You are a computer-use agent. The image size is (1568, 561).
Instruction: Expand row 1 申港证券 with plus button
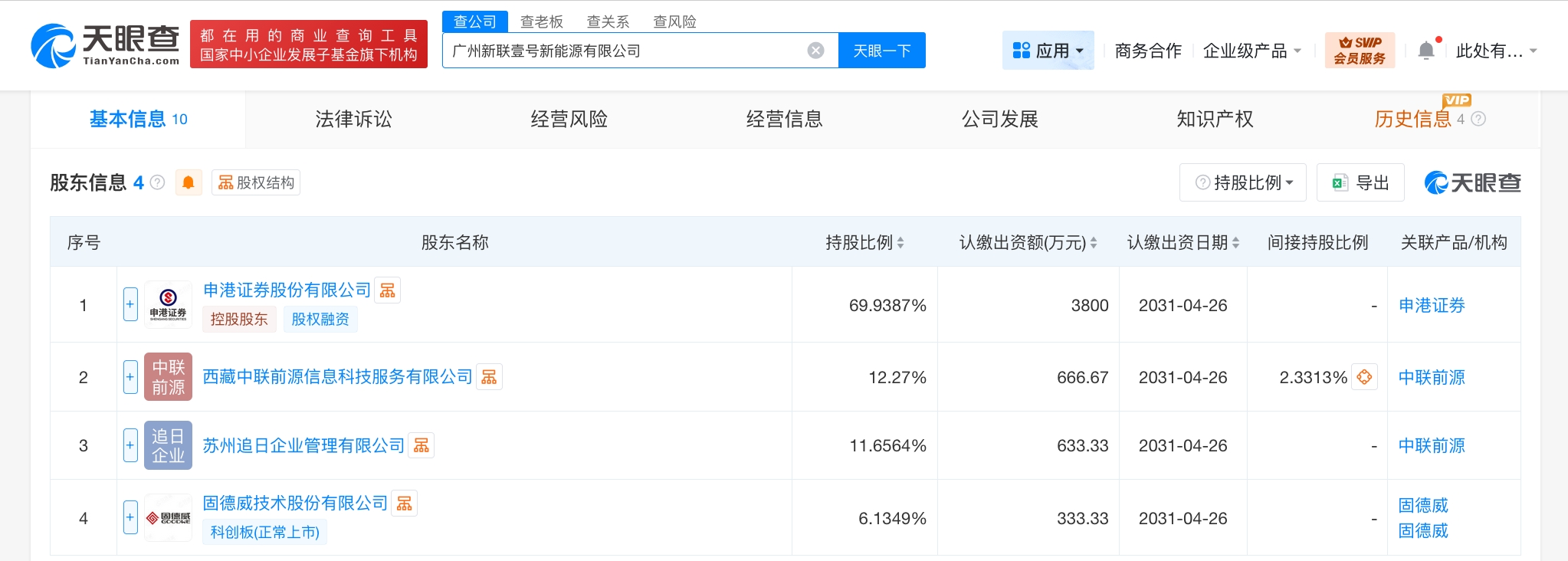pos(130,304)
